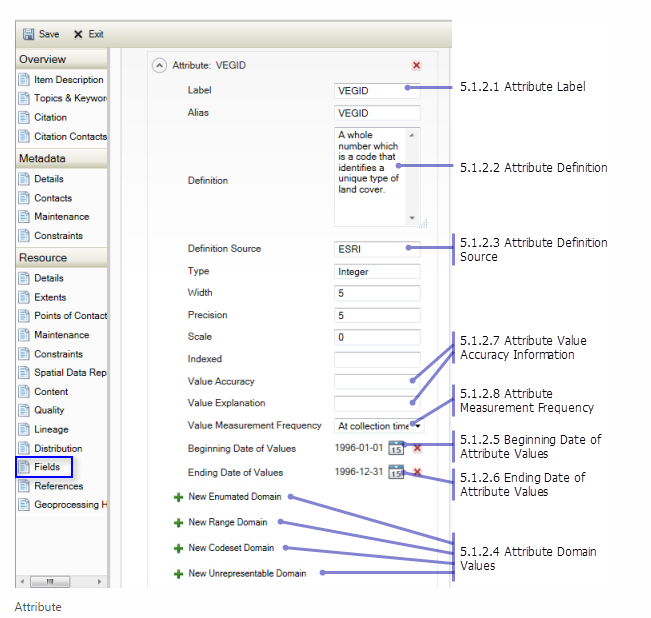Viewport: 651px width, 618px height.
Task: Click the Save disk icon
Action: (x=29, y=34)
